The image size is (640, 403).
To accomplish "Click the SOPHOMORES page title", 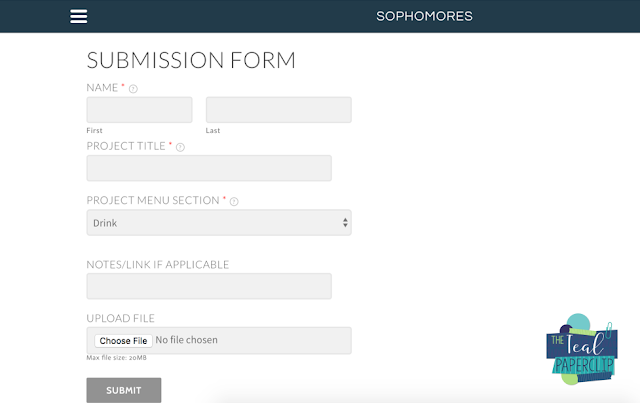I will [x=424, y=16].
